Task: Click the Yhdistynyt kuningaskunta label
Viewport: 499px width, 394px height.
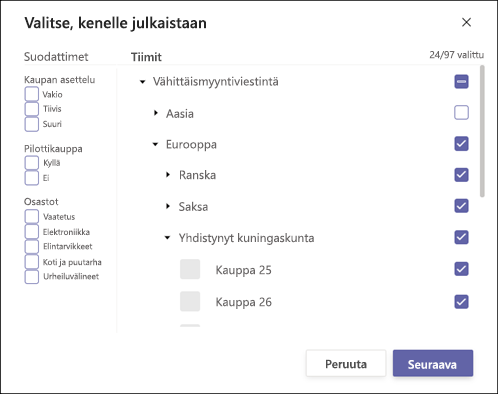Action: point(246,238)
